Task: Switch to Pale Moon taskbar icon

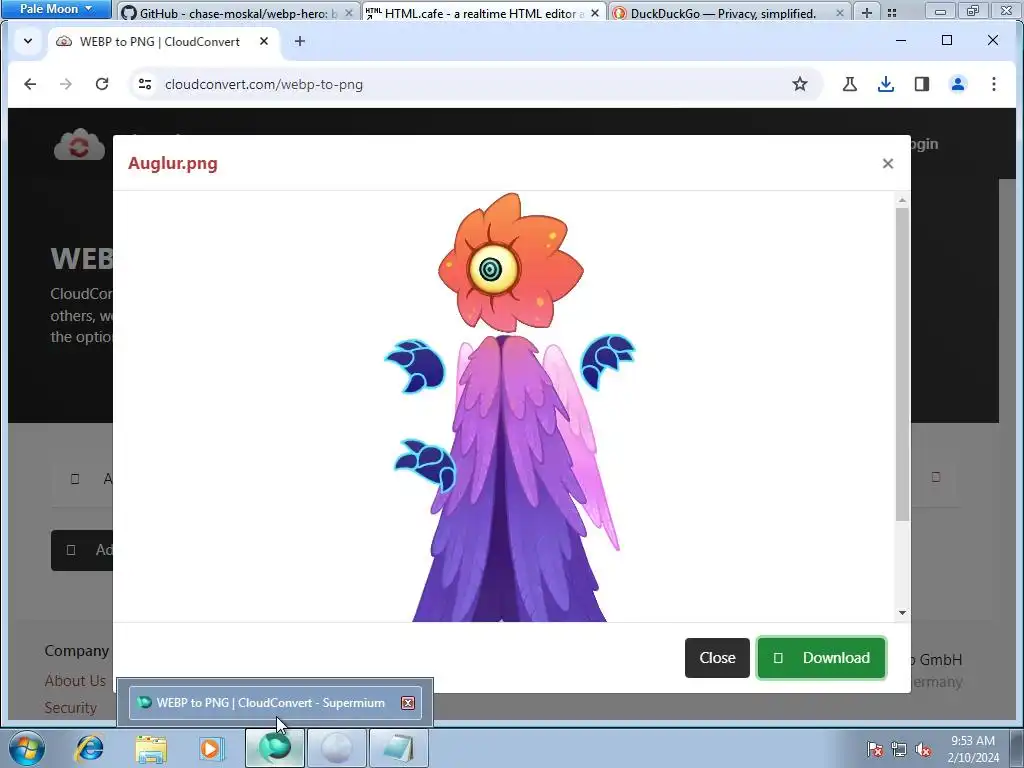Action: pos(337,748)
